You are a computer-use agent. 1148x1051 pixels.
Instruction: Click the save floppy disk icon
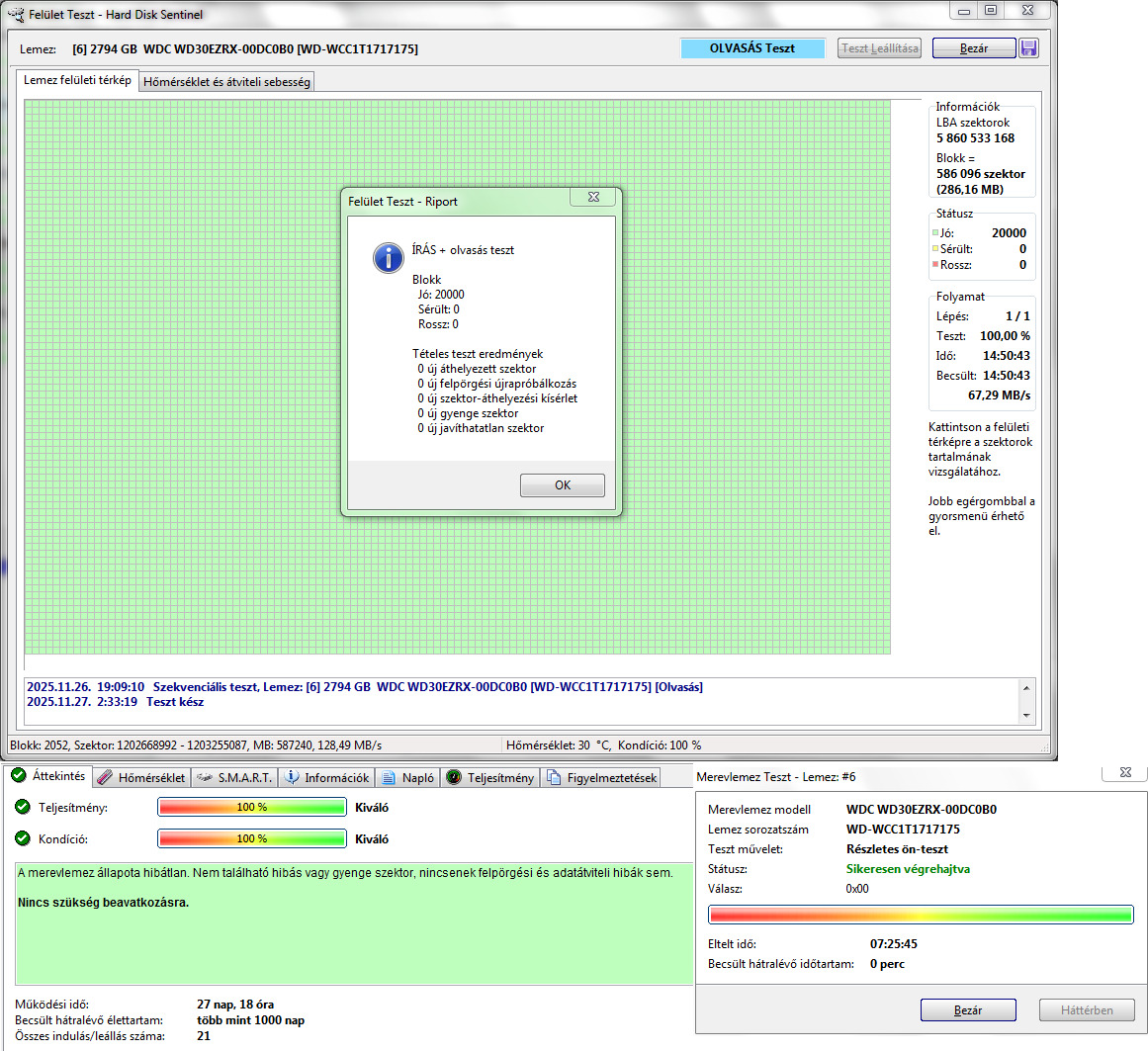tap(1028, 48)
